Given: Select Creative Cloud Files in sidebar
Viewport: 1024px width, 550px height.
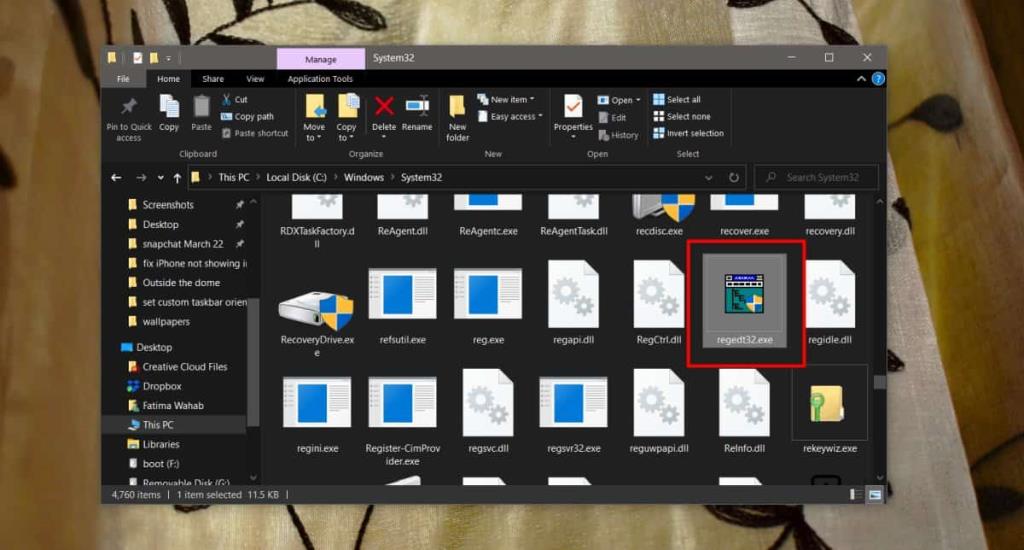Looking at the screenshot, I should (185, 366).
